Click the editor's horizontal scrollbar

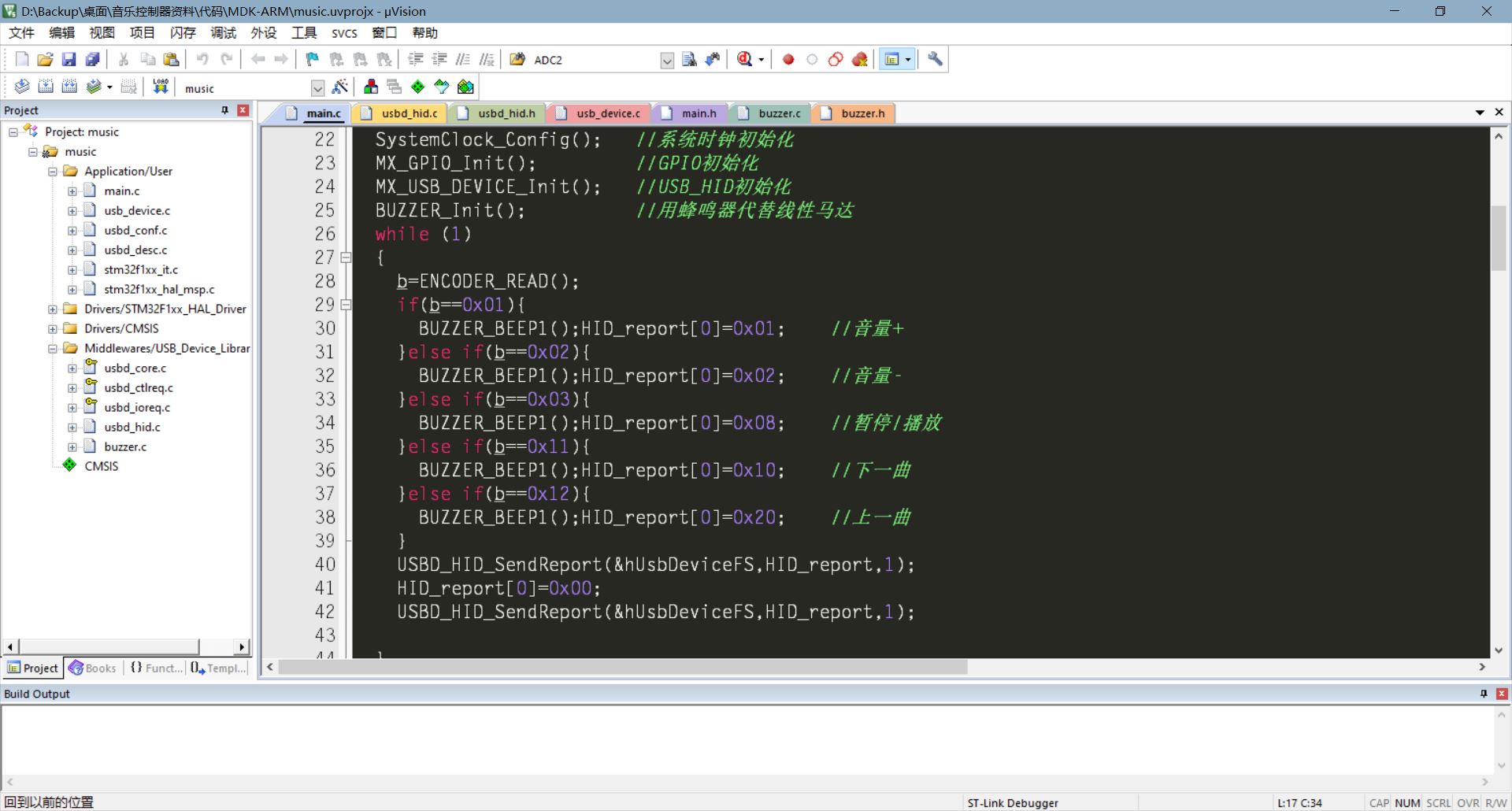coord(622,668)
